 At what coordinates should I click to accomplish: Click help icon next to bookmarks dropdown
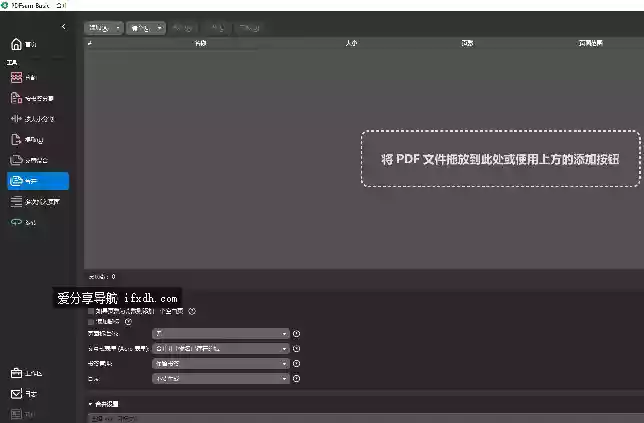297,364
